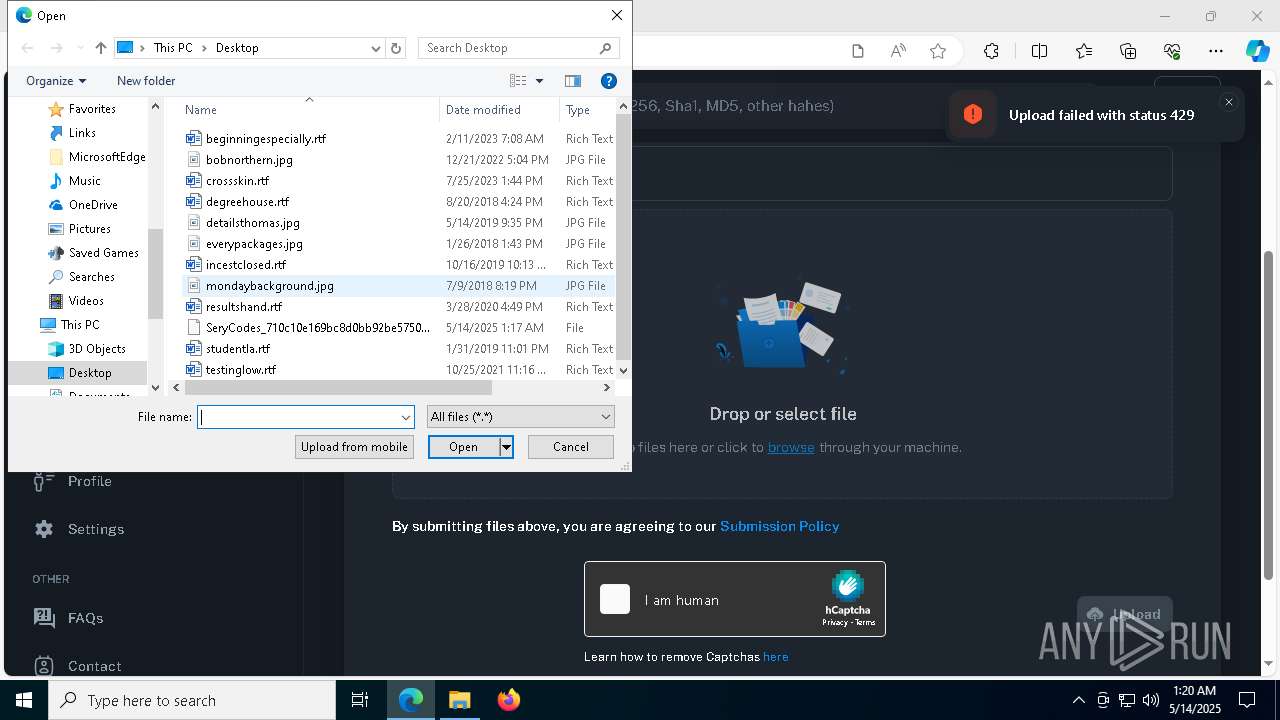This screenshot has height=720, width=1280.
Task: Open the Submission Policy link
Action: (x=779, y=526)
